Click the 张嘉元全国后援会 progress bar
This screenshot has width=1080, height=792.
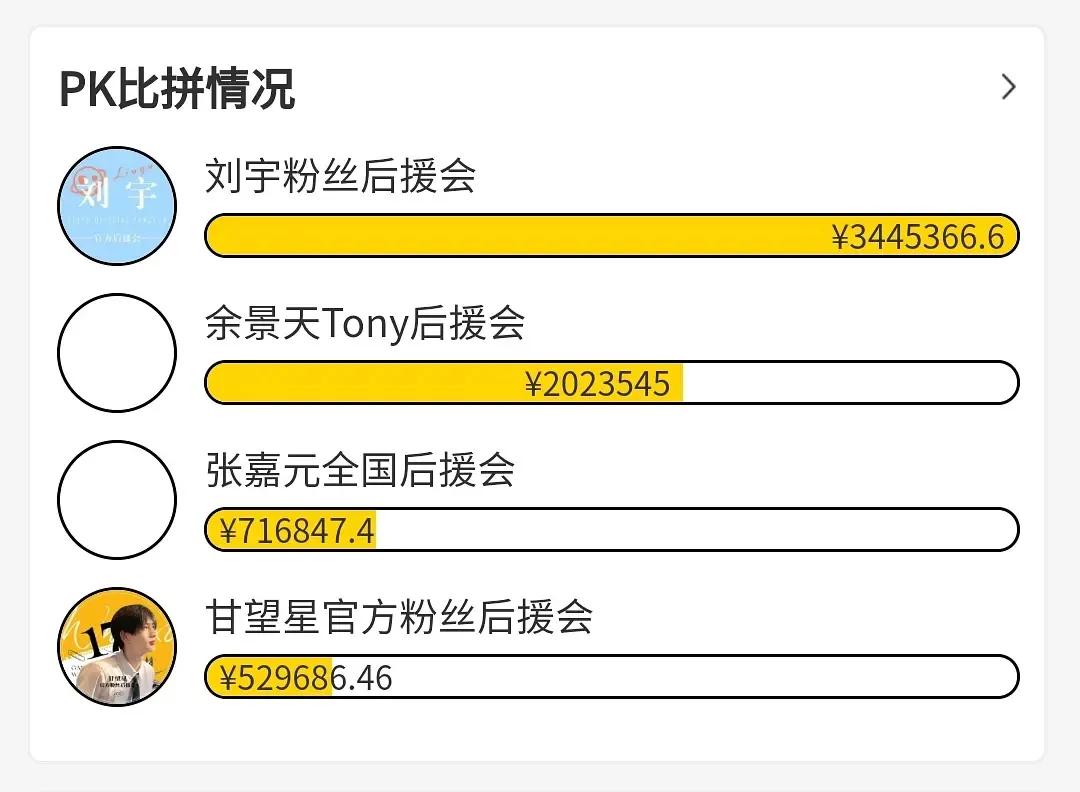pos(611,530)
